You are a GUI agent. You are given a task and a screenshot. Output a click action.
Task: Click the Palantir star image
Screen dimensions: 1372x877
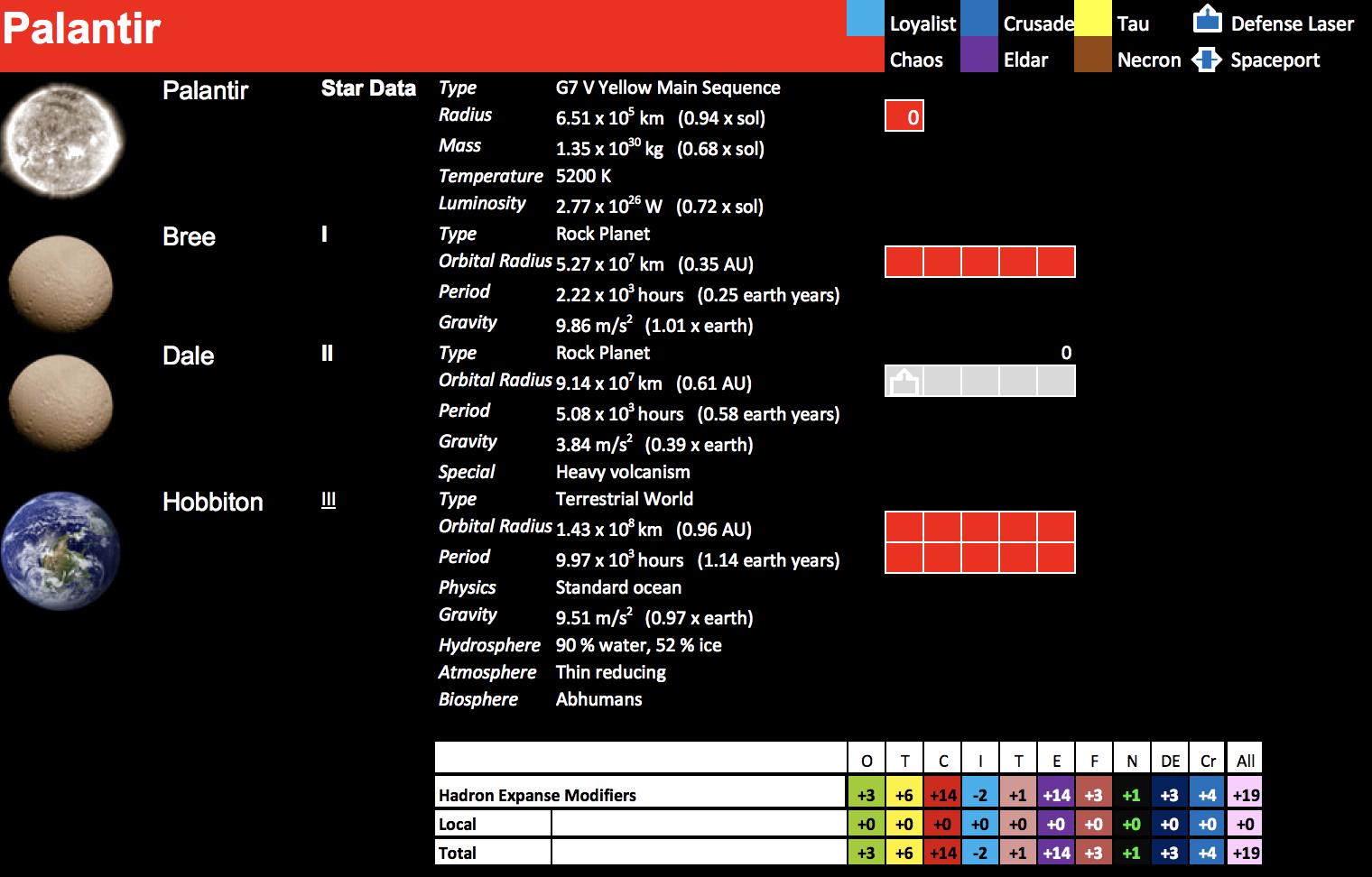(x=61, y=140)
